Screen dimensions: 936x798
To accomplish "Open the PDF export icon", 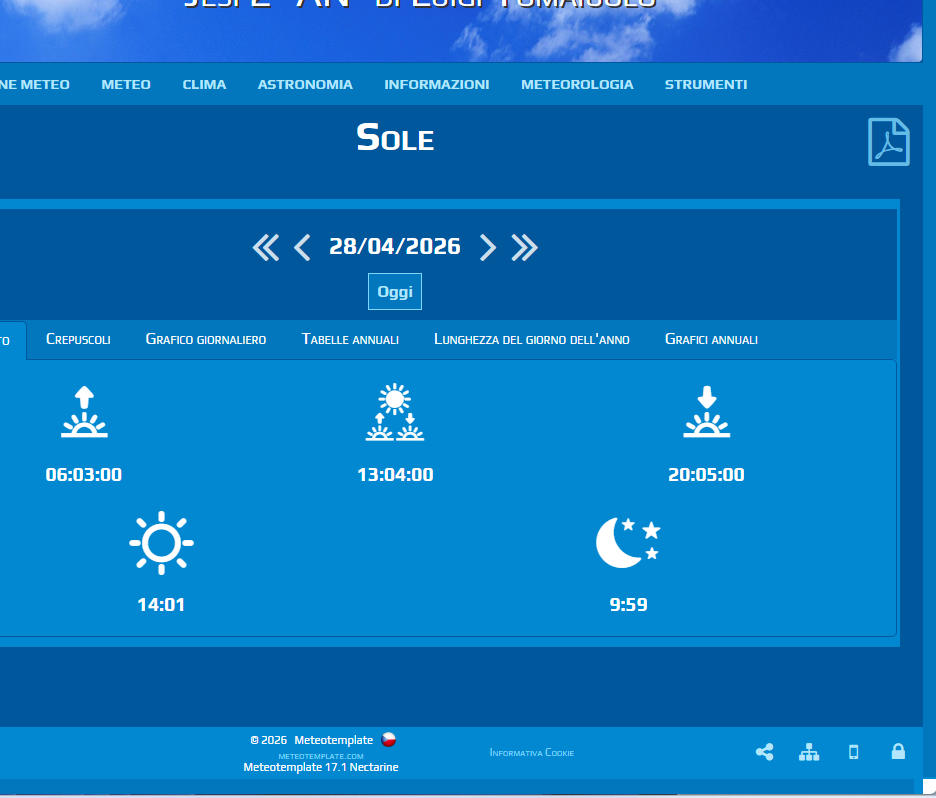I will tap(888, 142).
